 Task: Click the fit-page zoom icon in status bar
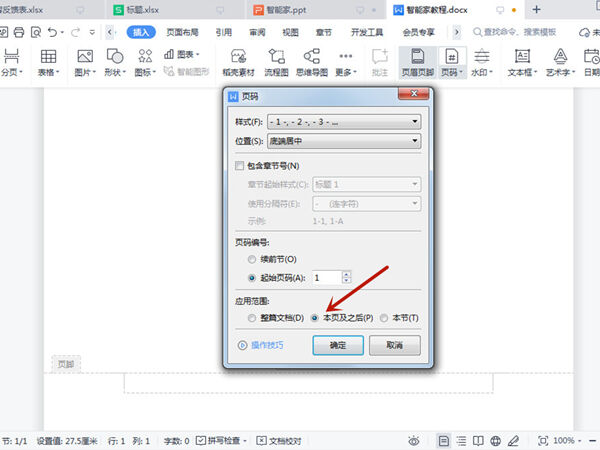(543, 441)
